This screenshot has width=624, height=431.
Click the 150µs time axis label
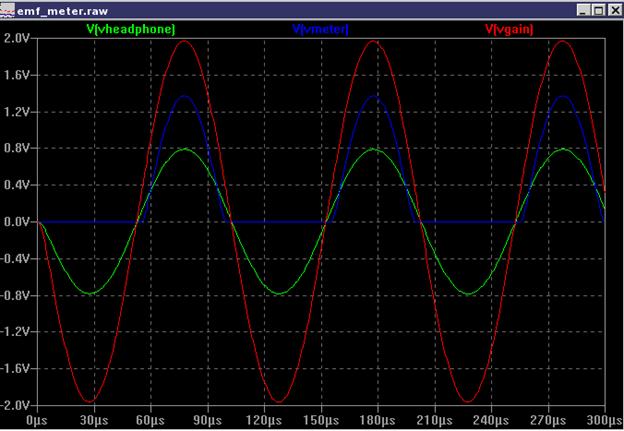321,421
